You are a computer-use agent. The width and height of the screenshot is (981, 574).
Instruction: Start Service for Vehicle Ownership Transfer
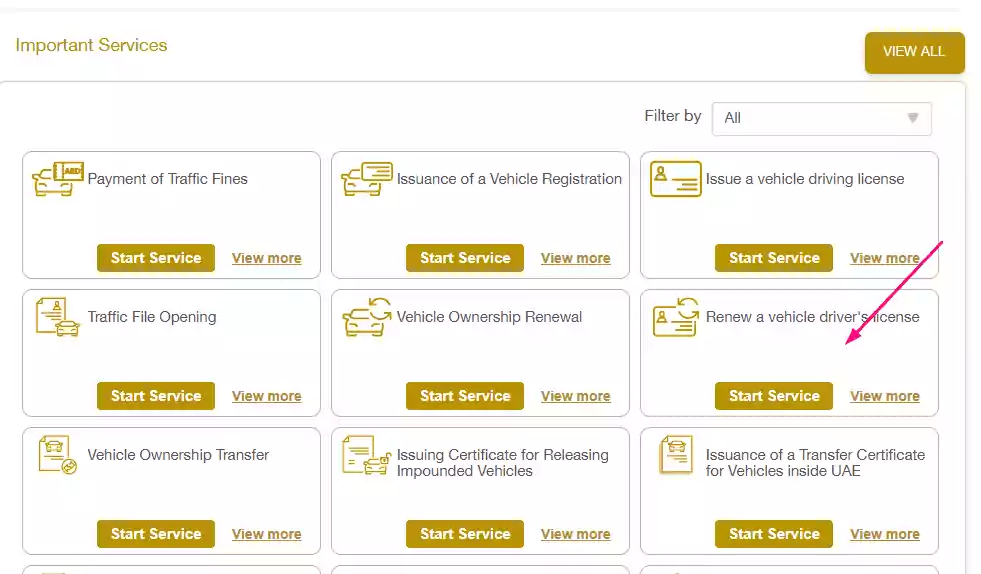[x=156, y=533]
